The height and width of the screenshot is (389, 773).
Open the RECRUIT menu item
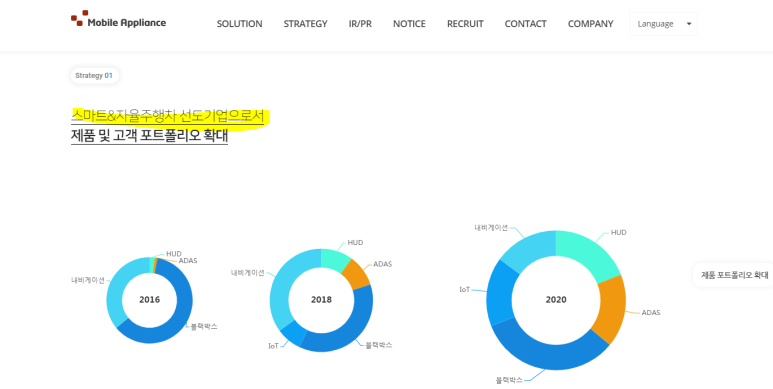pyautogui.click(x=465, y=24)
